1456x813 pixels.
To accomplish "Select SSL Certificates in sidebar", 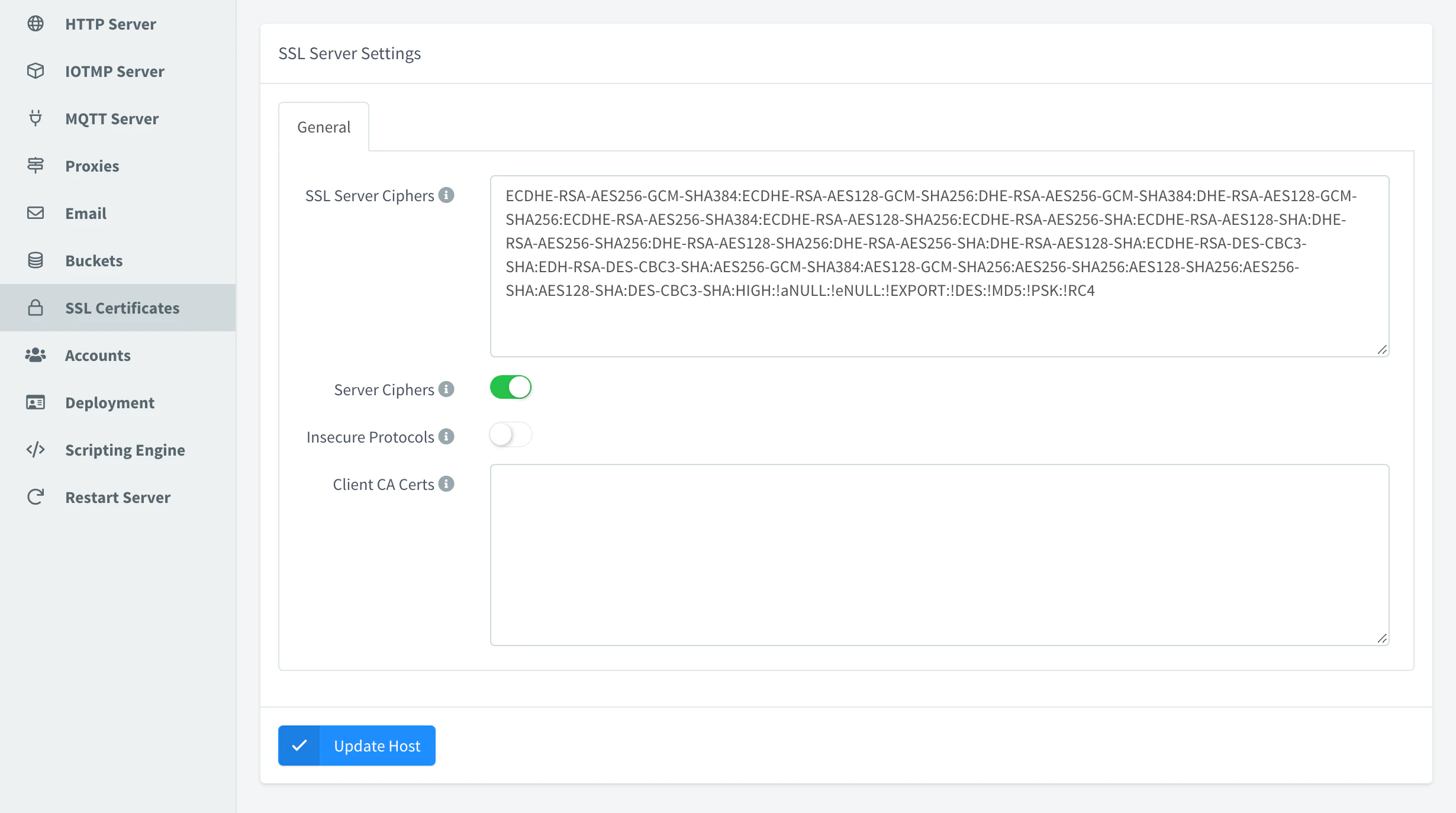I will [118, 308].
